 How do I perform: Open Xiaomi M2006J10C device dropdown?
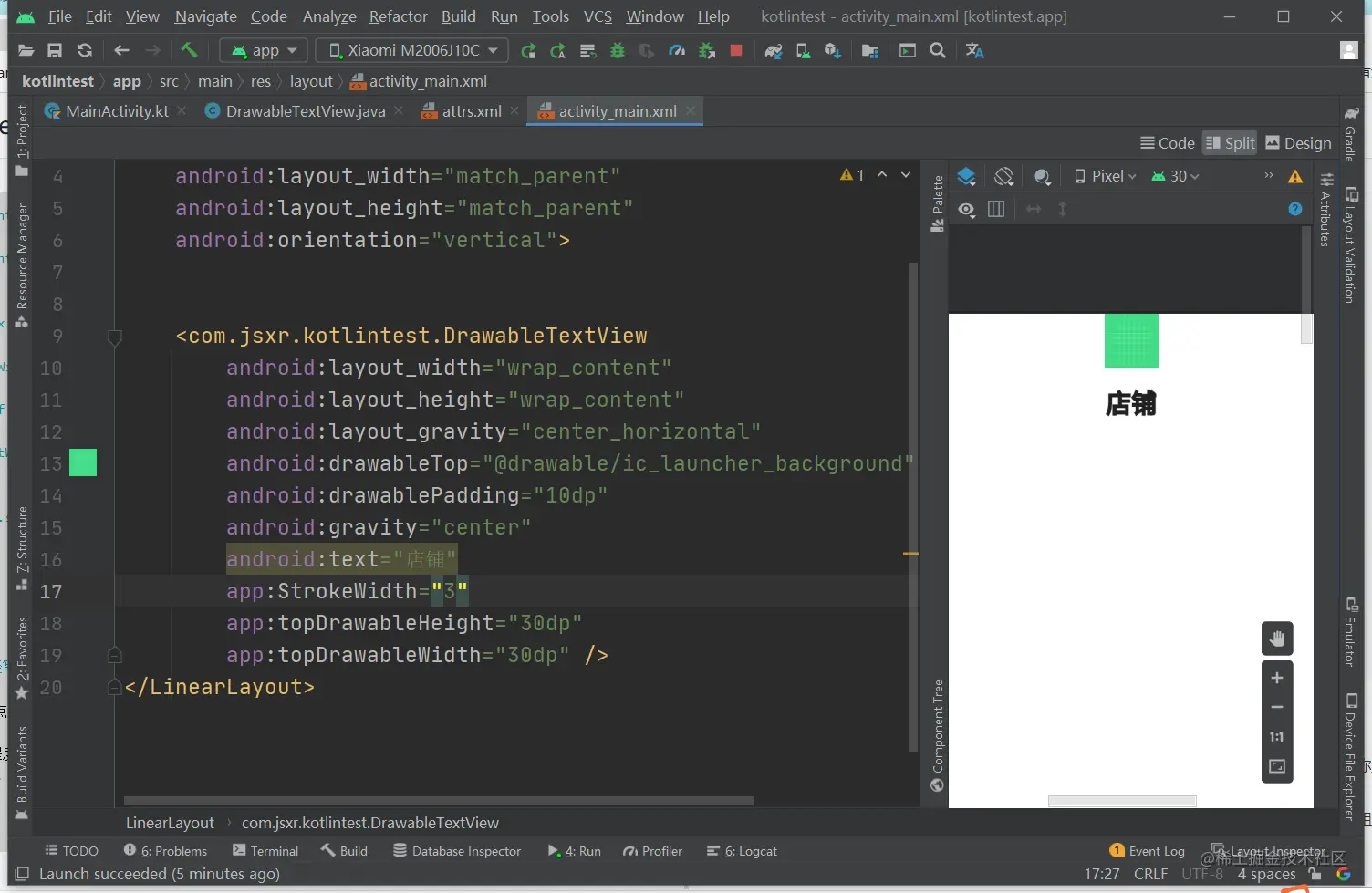pos(412,50)
